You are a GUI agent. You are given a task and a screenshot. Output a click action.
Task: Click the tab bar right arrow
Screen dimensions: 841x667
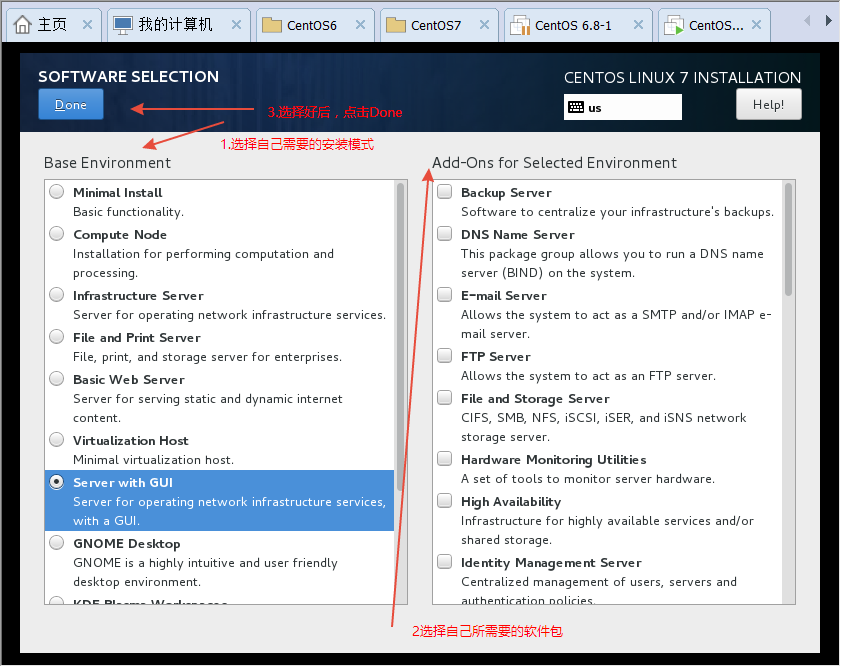(x=828, y=21)
